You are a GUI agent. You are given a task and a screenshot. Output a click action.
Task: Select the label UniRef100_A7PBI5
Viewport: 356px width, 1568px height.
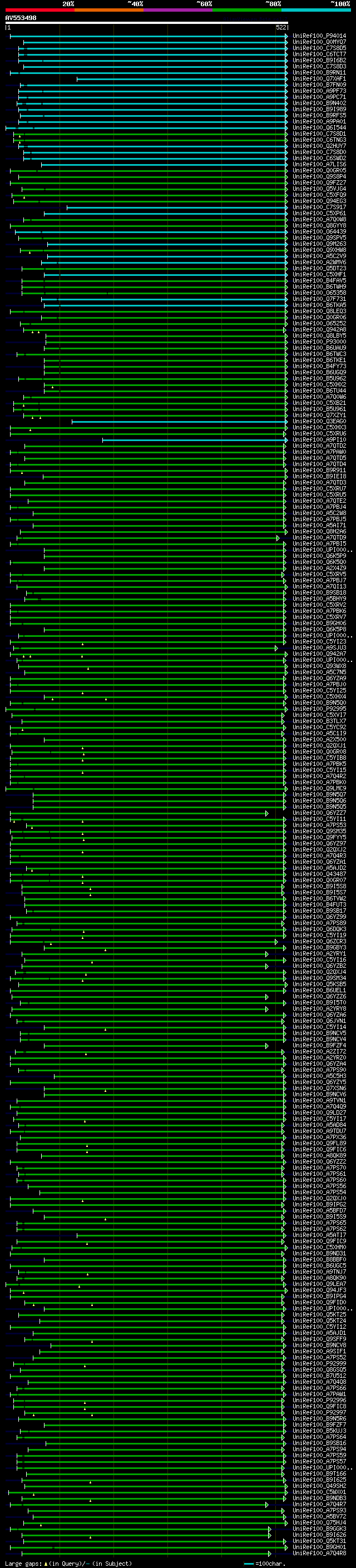pos(319,543)
